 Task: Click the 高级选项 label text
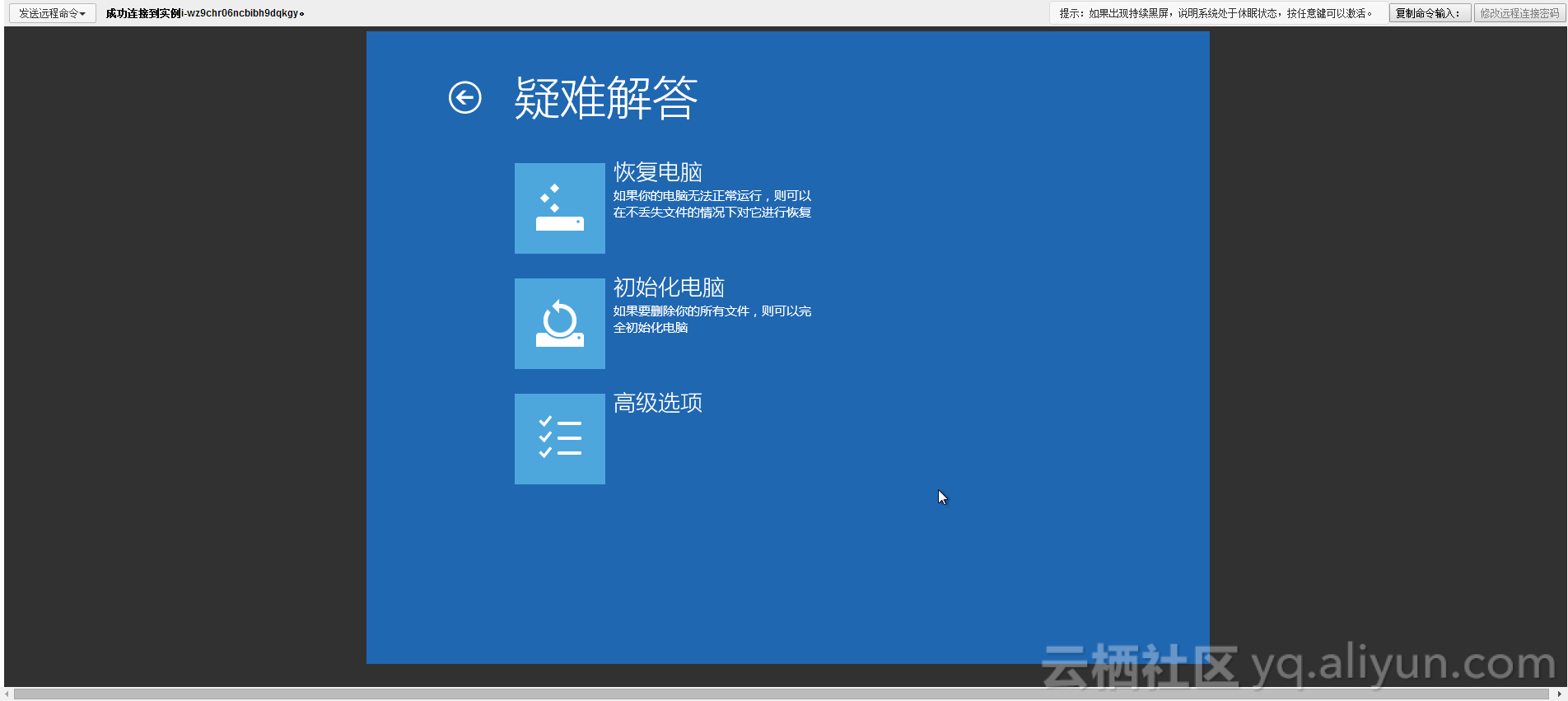(x=658, y=403)
